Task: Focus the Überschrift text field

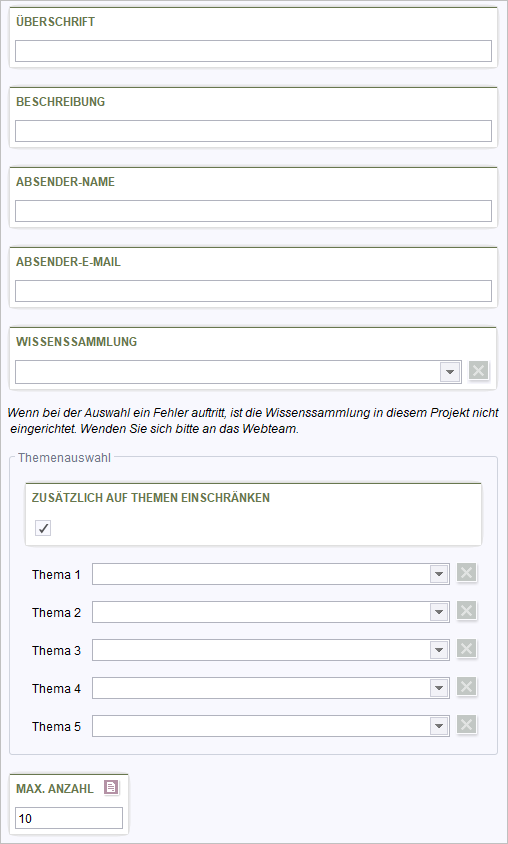Action: point(253,51)
